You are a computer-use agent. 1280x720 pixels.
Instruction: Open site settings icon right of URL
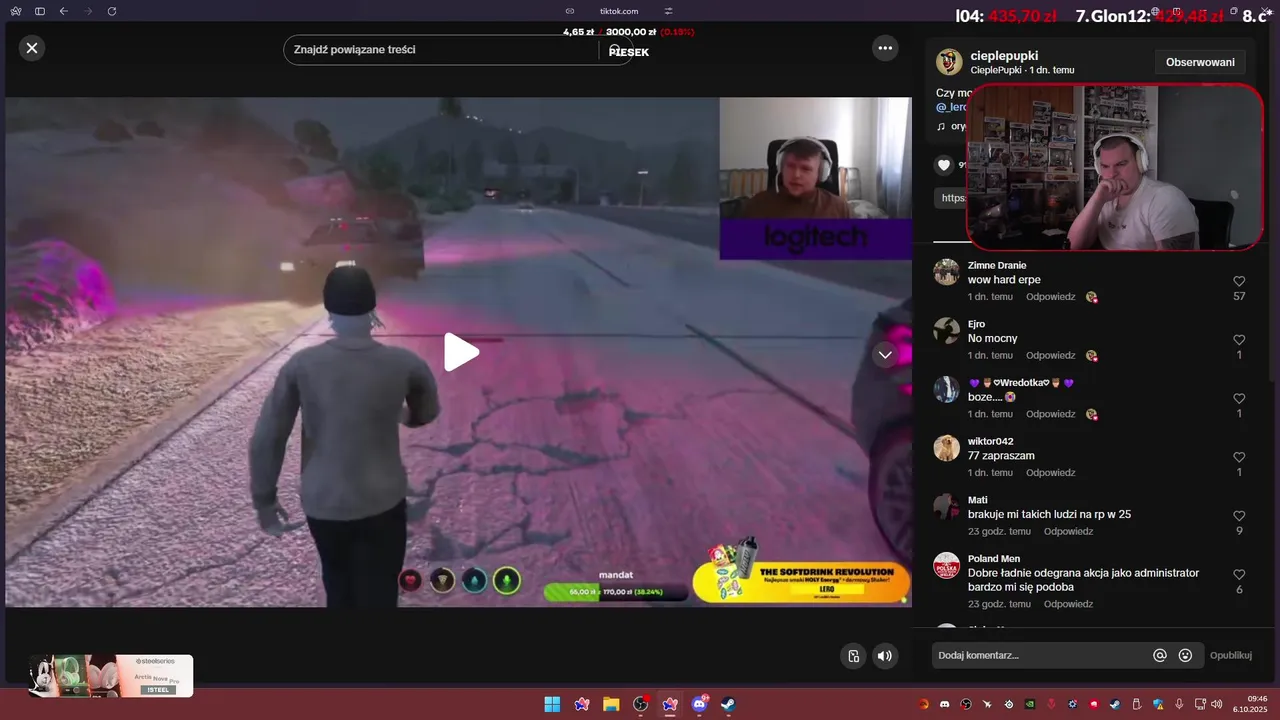[x=669, y=11]
